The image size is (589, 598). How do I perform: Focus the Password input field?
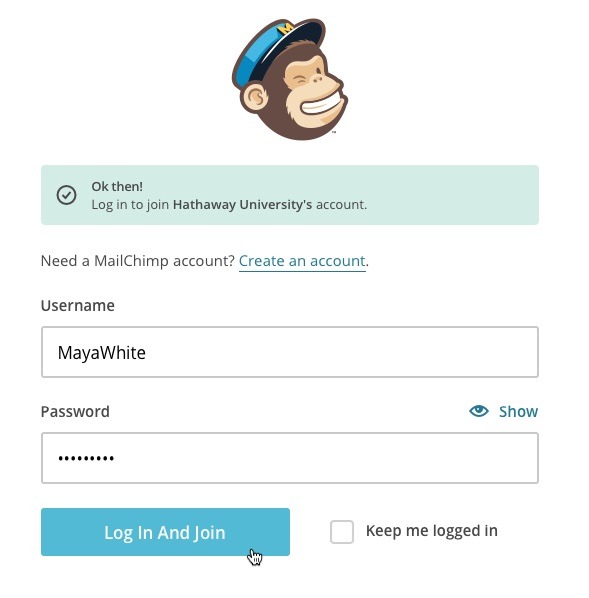[290, 458]
